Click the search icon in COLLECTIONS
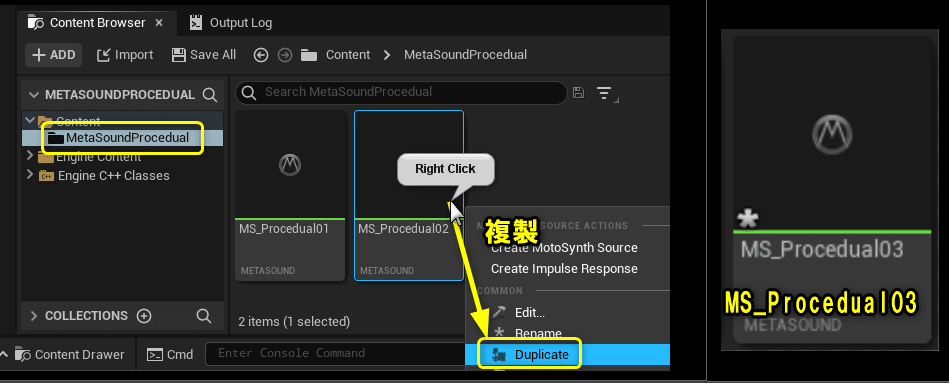 coord(204,316)
